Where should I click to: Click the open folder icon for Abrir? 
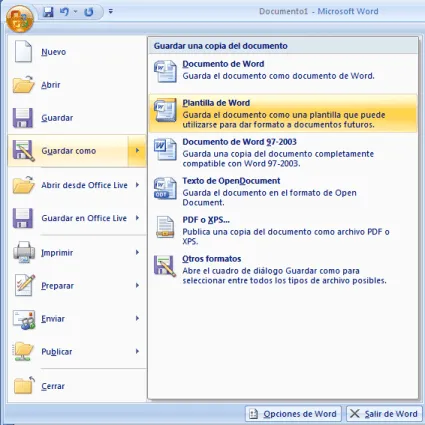click(x=23, y=84)
